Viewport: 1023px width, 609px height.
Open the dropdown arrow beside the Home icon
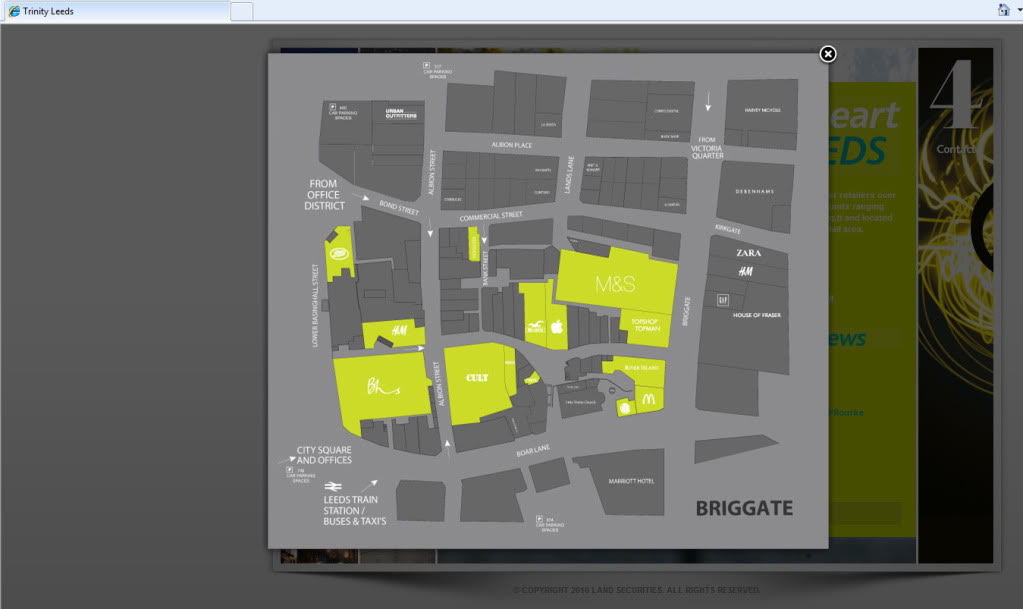[1019, 10]
